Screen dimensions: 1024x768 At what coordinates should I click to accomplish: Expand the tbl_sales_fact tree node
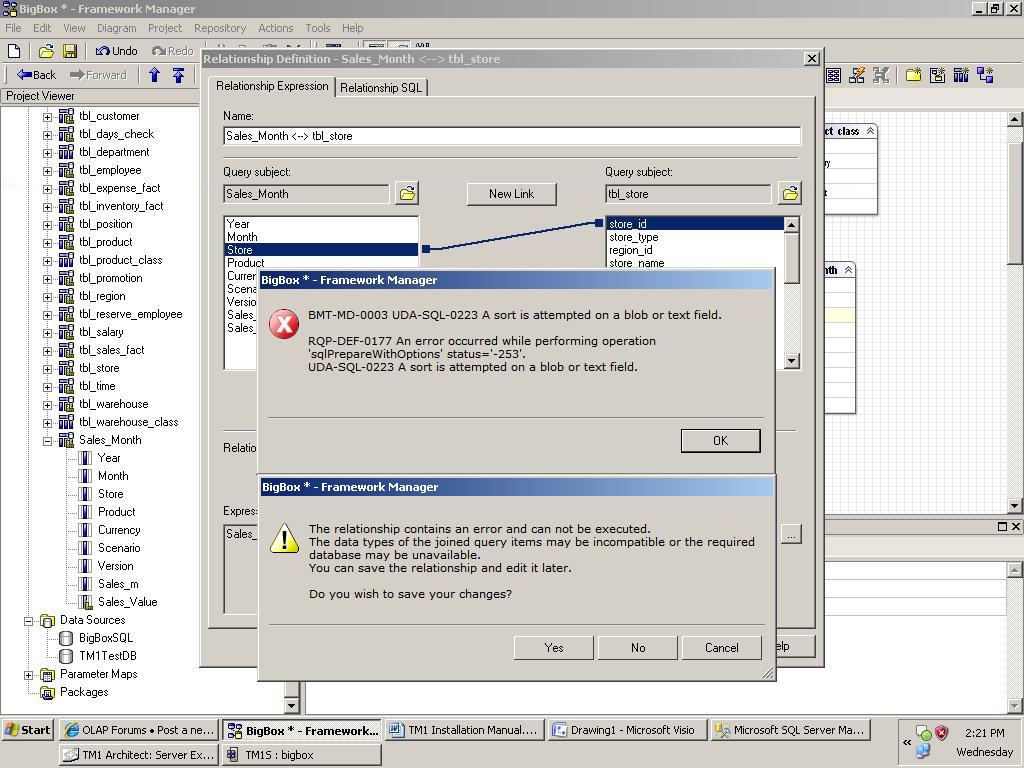tap(49, 350)
